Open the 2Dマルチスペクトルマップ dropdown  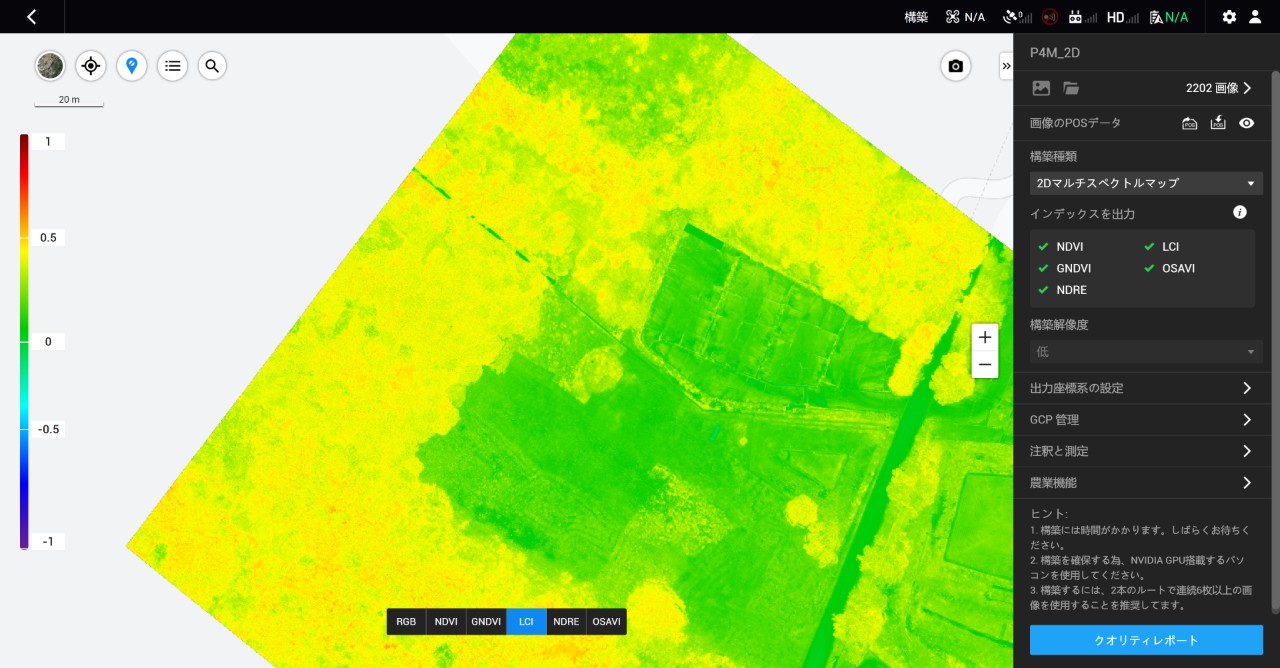click(x=1146, y=183)
